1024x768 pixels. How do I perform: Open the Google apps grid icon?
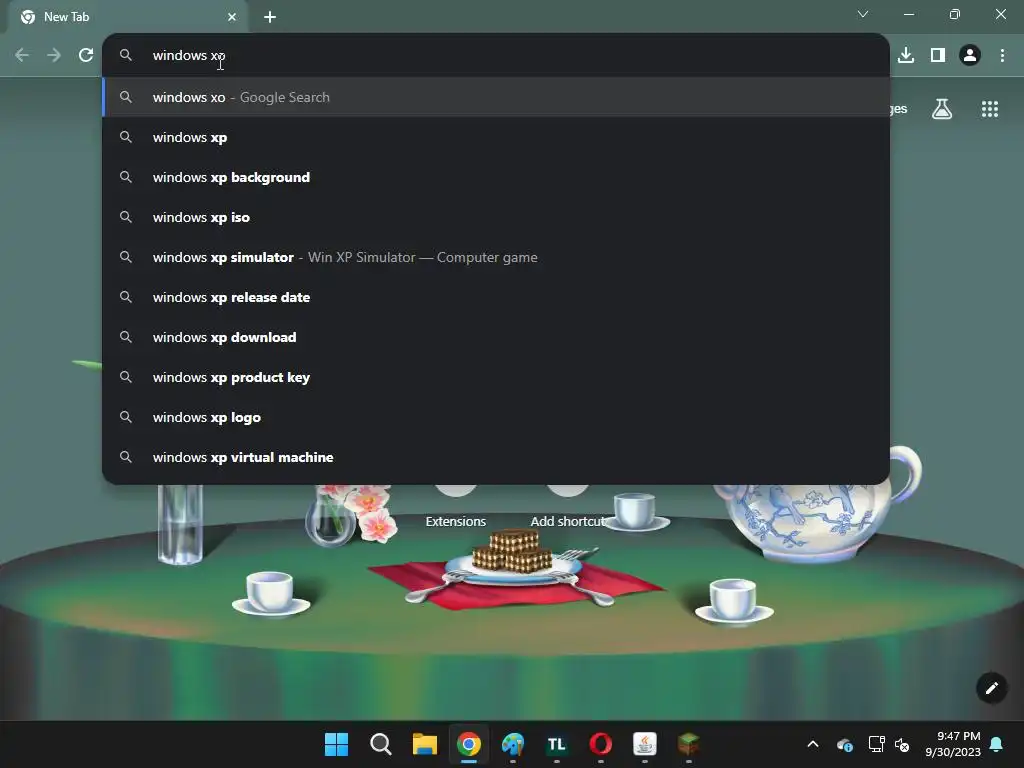(x=990, y=109)
